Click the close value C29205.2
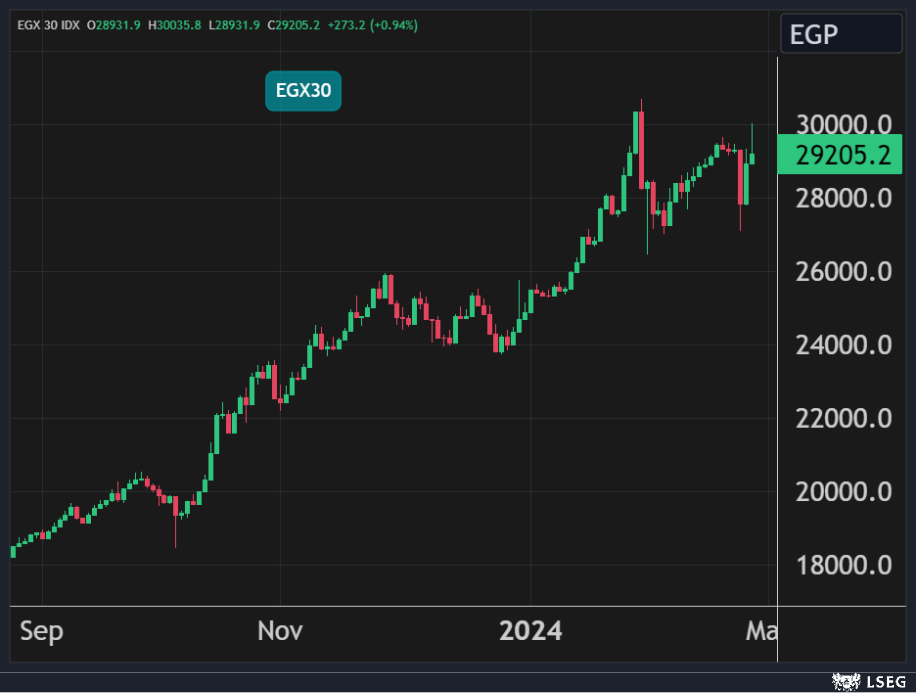 click(294, 24)
